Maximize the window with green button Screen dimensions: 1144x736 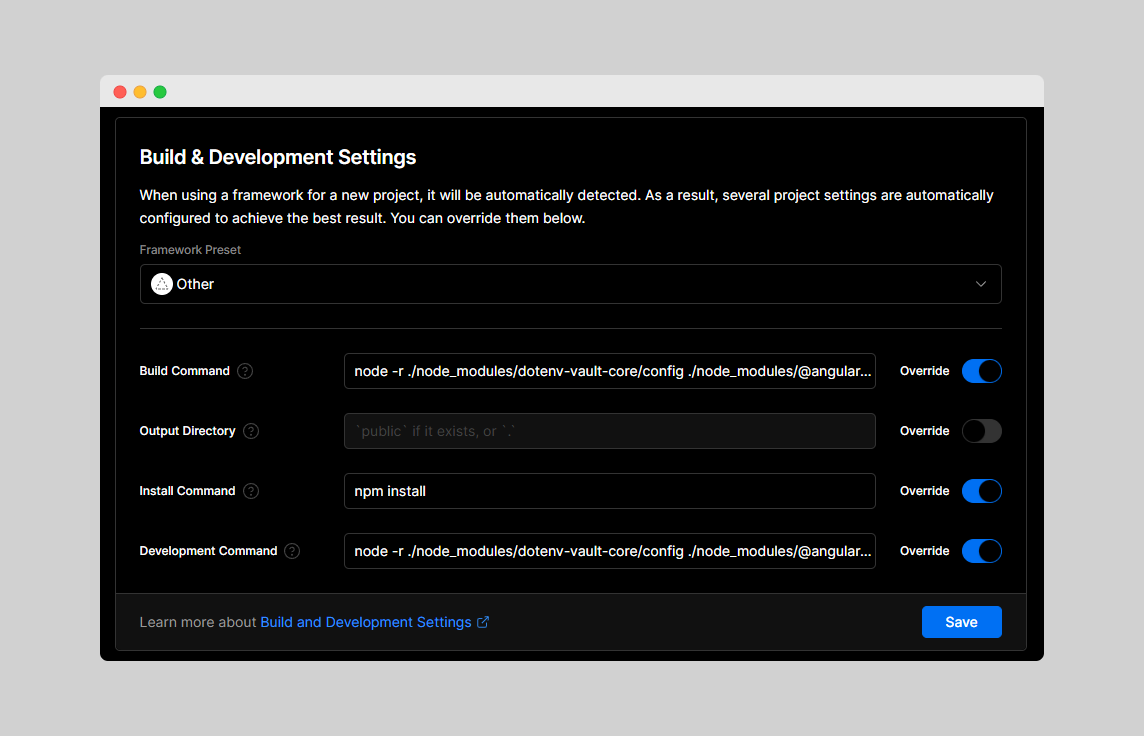160,92
